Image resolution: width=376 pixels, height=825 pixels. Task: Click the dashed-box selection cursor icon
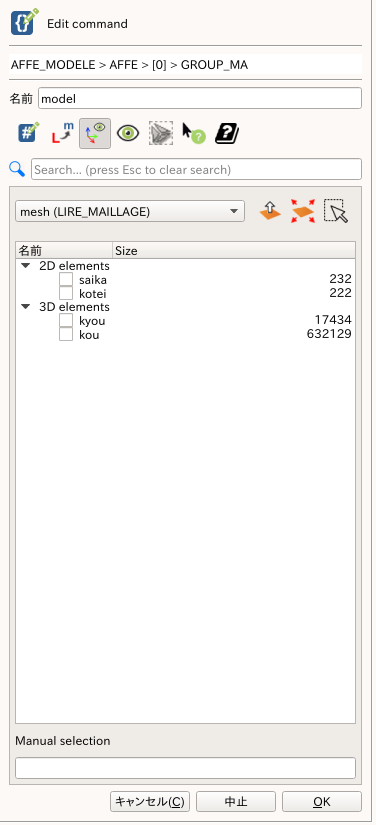click(336, 211)
